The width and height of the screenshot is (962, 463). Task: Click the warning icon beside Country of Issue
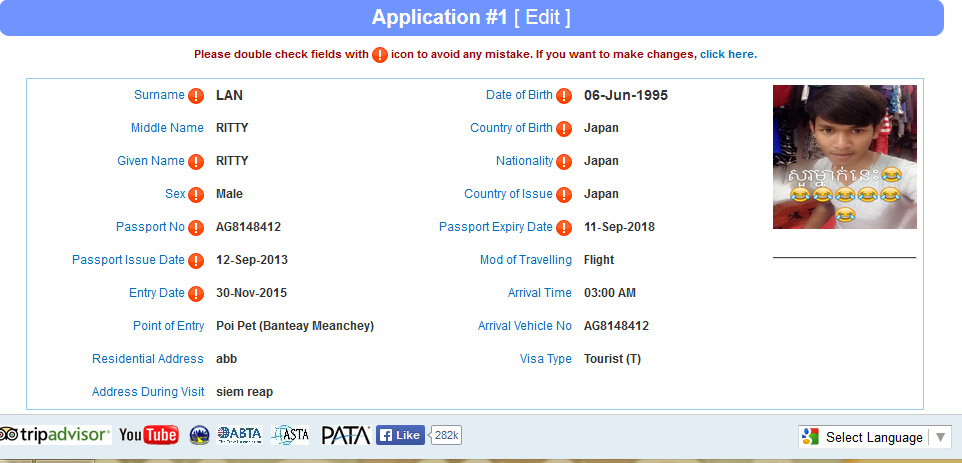pyautogui.click(x=564, y=195)
